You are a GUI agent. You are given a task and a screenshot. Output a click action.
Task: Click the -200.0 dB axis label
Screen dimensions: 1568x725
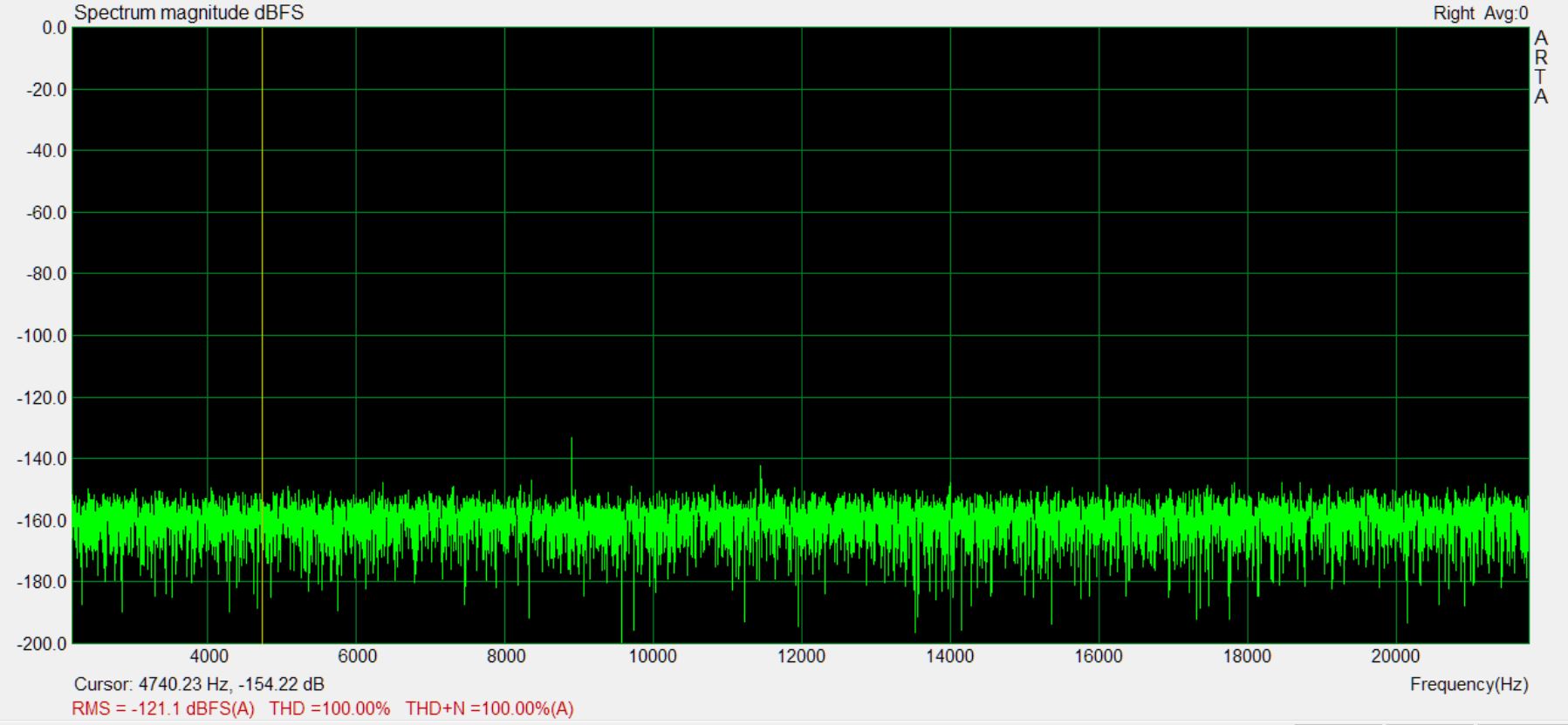(x=41, y=644)
